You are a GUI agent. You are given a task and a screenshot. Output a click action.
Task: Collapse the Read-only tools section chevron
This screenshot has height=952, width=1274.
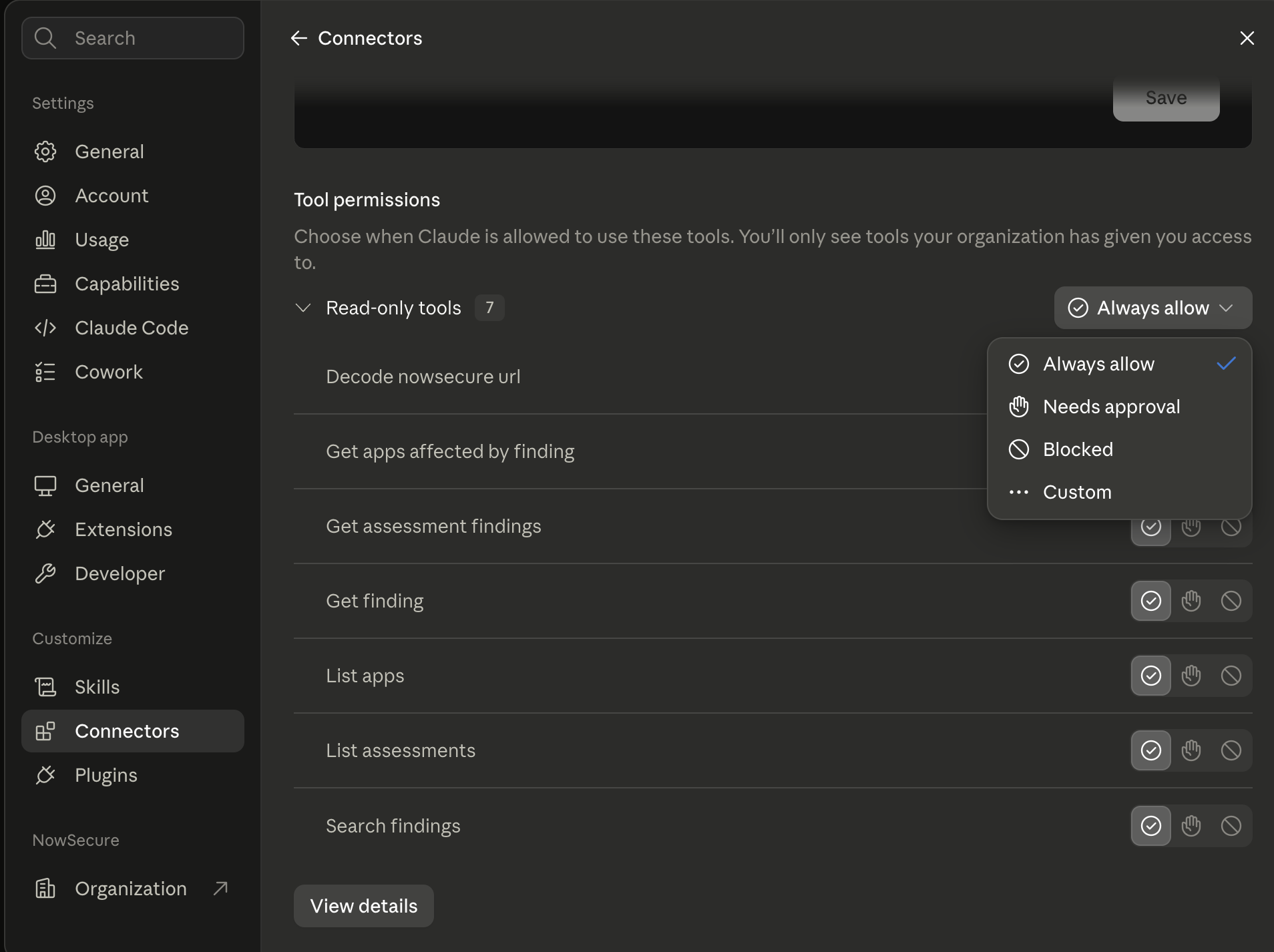click(303, 308)
